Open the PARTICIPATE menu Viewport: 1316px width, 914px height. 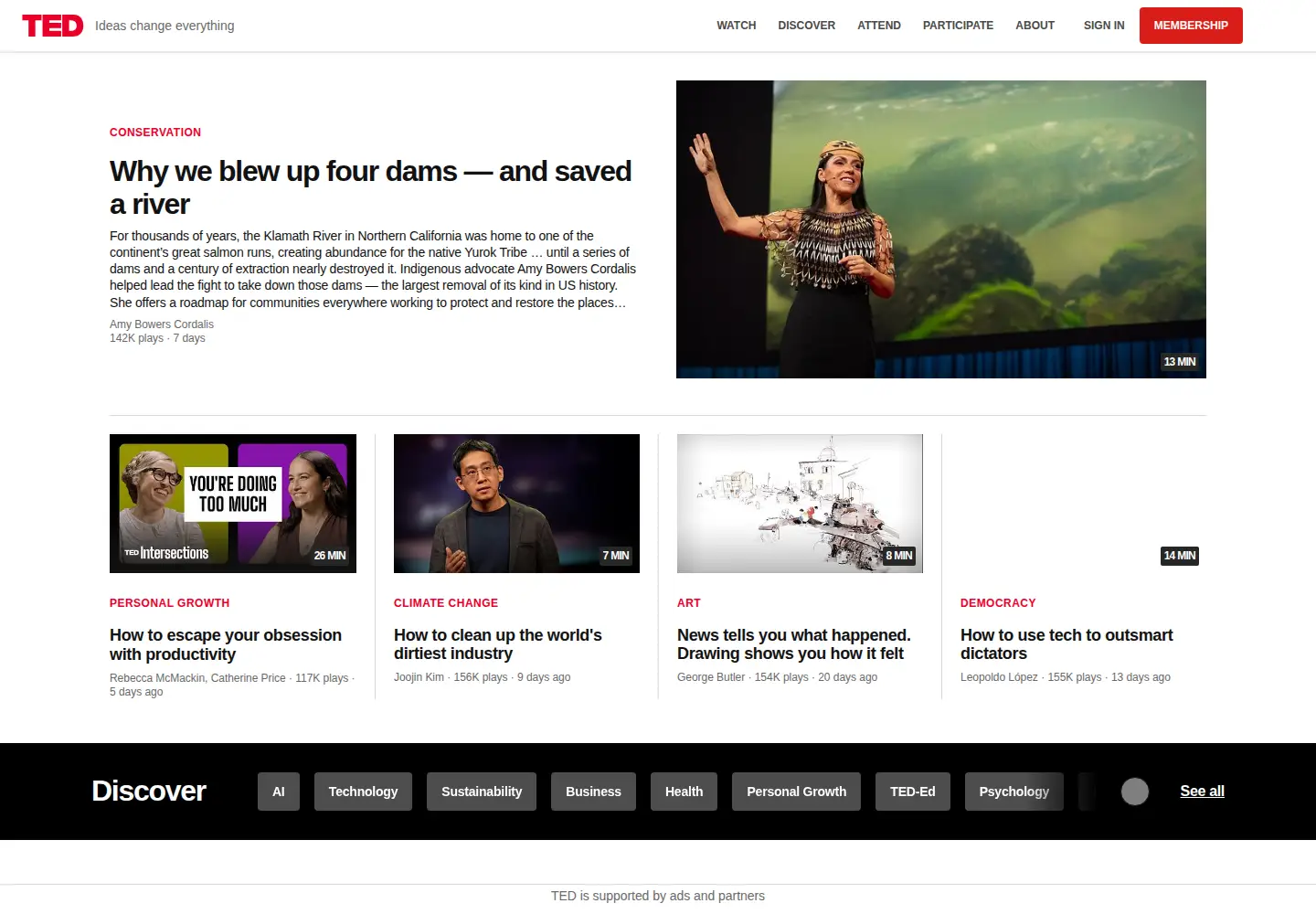click(x=958, y=26)
